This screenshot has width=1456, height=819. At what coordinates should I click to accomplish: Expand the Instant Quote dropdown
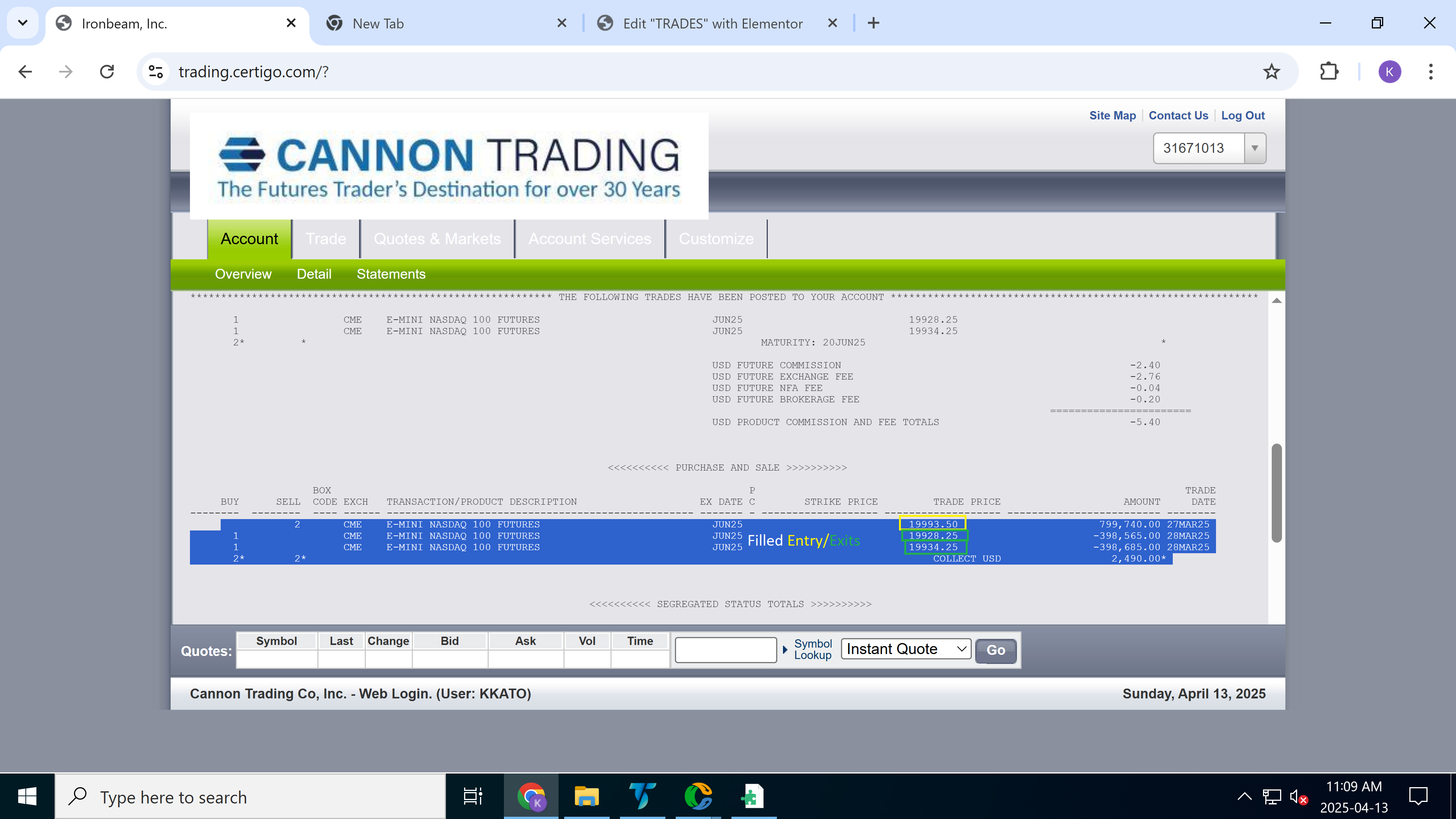pyautogui.click(x=905, y=649)
